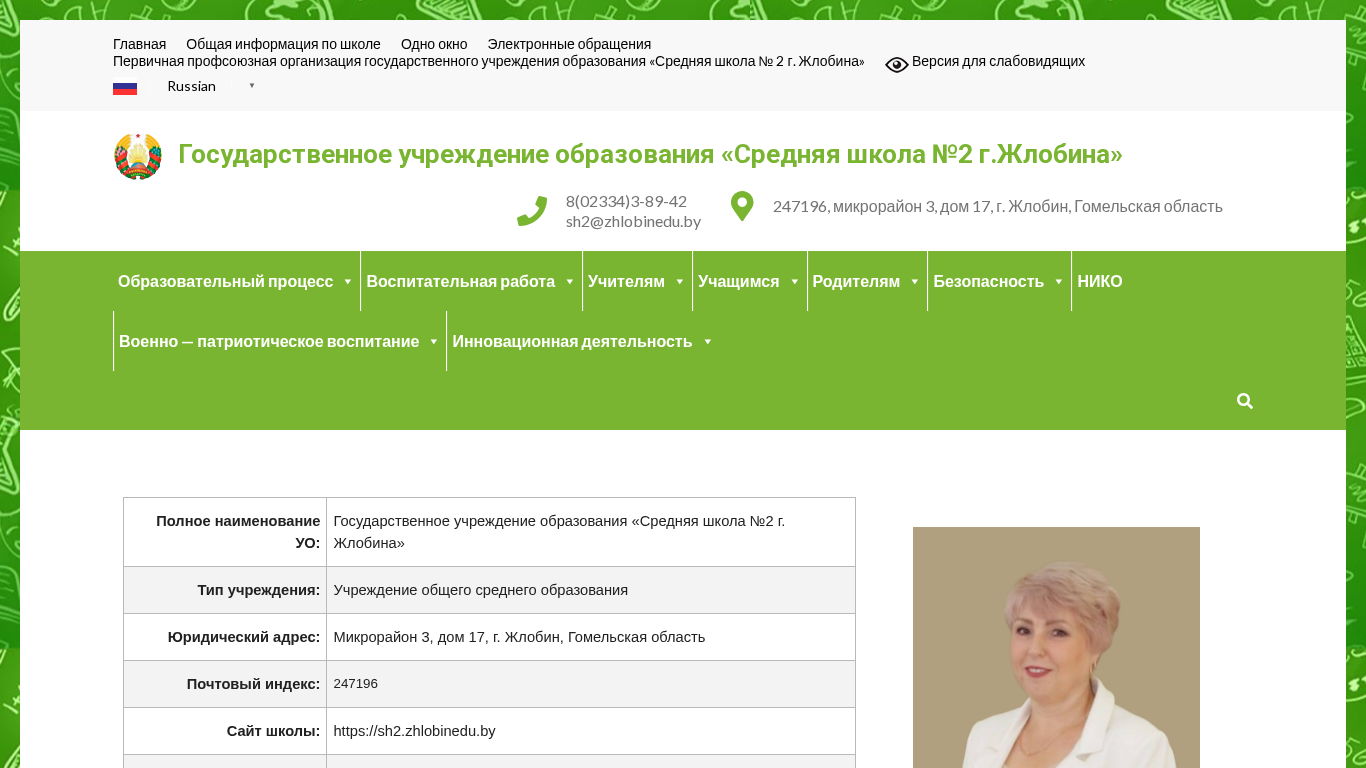This screenshot has height=768, width=1366.
Task: Expand the 'Образовательный процесс' menu
Action: (x=235, y=281)
